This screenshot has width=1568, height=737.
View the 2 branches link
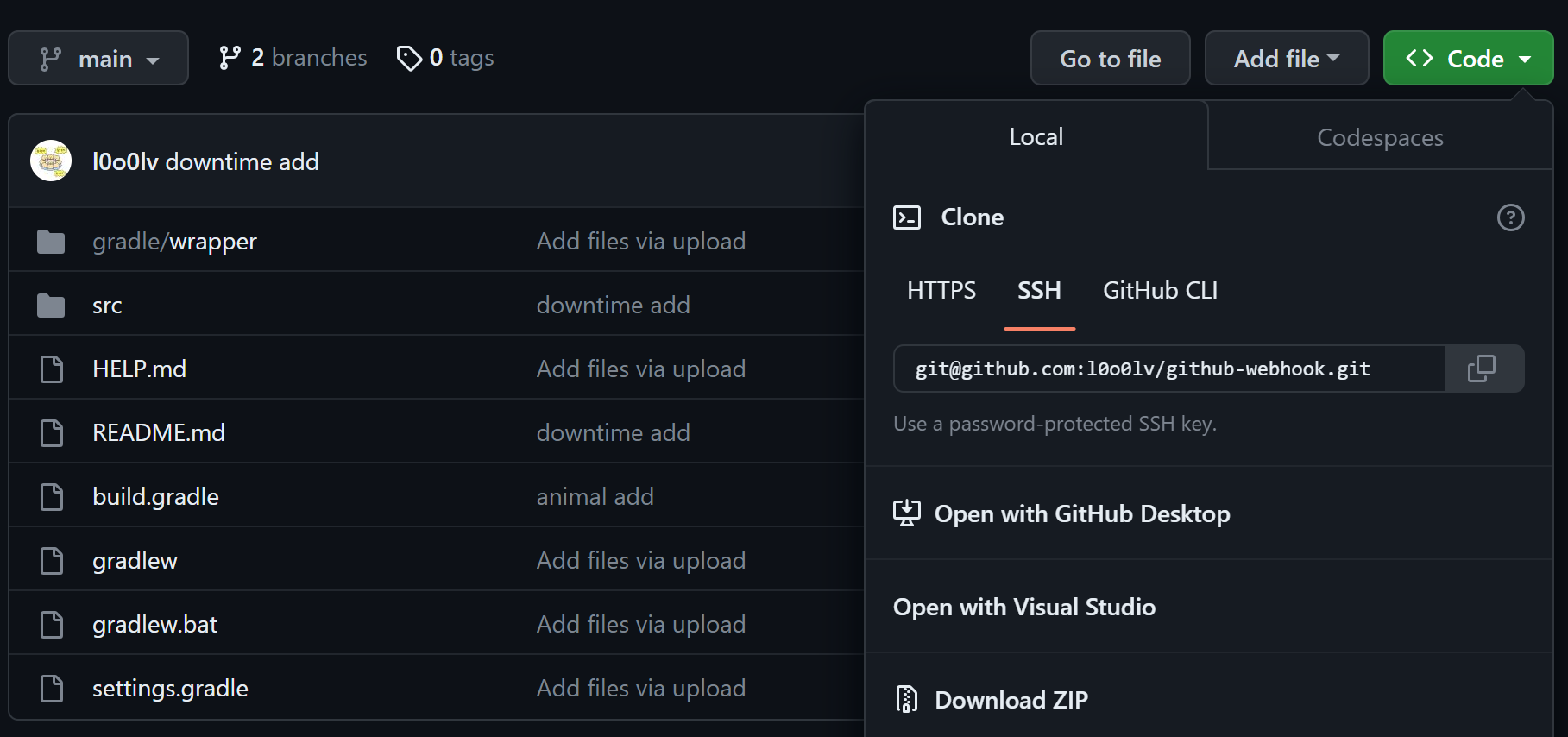(293, 58)
